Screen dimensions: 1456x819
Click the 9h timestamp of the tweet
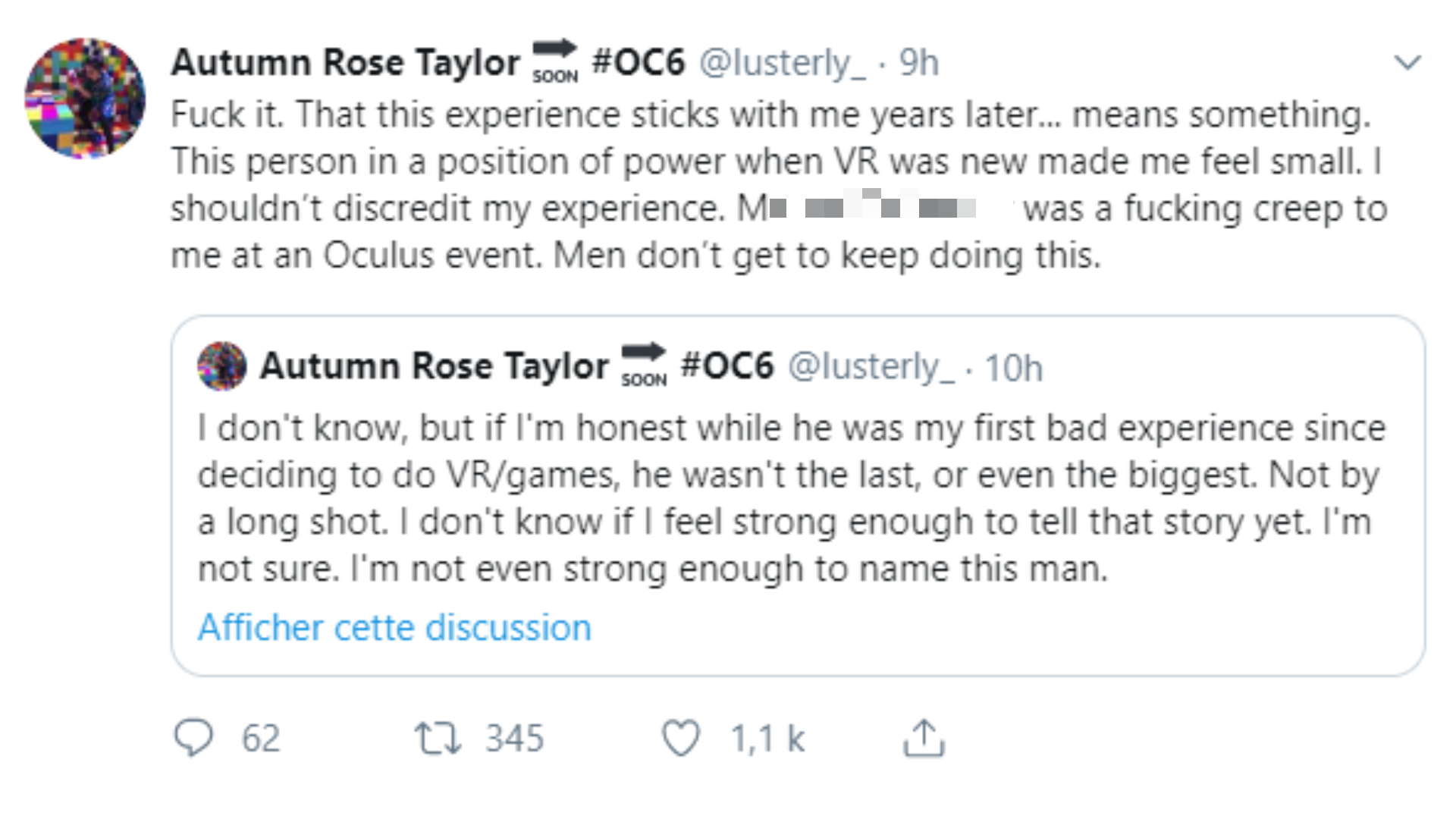pos(919,62)
